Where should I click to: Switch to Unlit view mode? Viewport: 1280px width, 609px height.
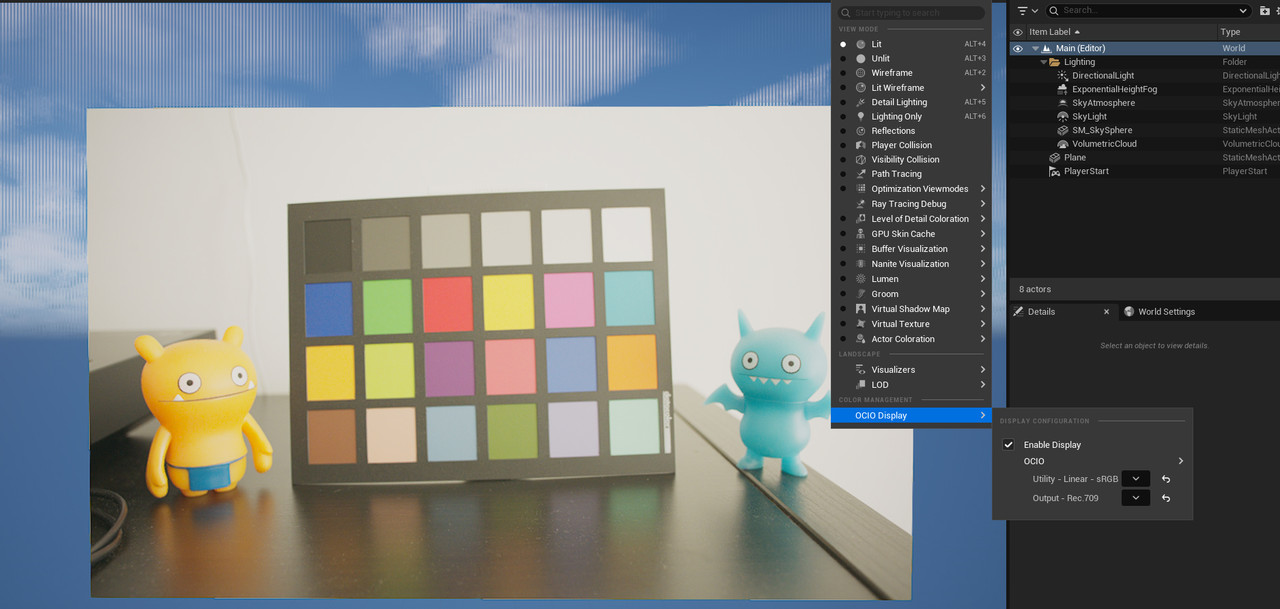pos(912,58)
